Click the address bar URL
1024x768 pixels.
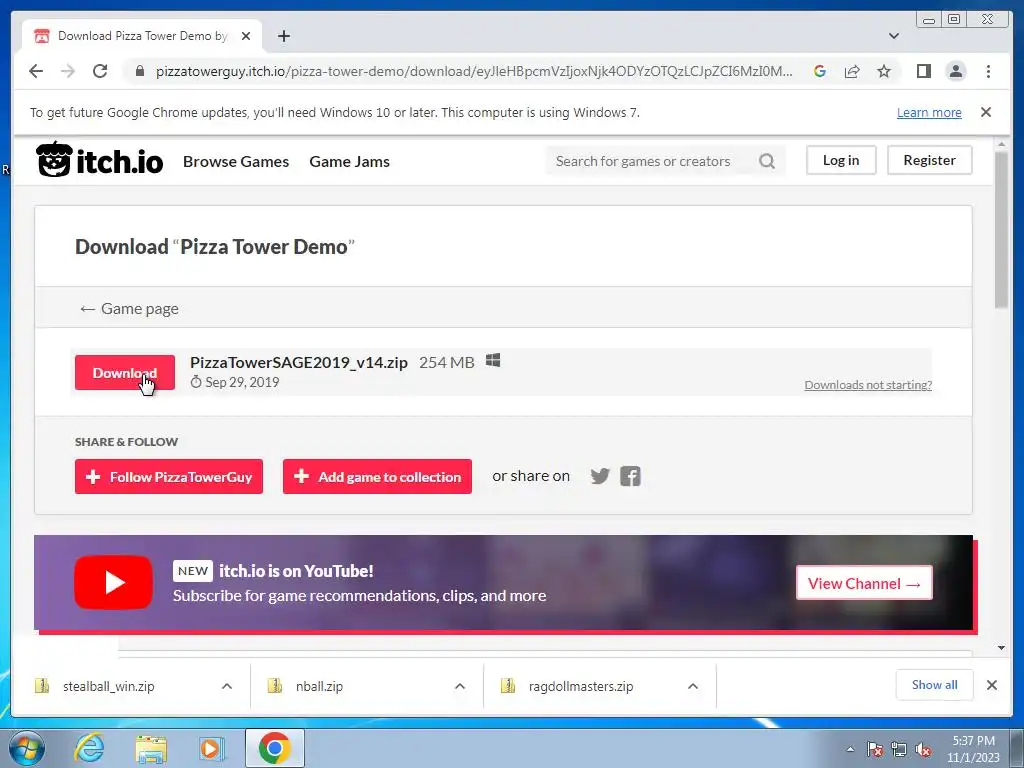(x=474, y=71)
